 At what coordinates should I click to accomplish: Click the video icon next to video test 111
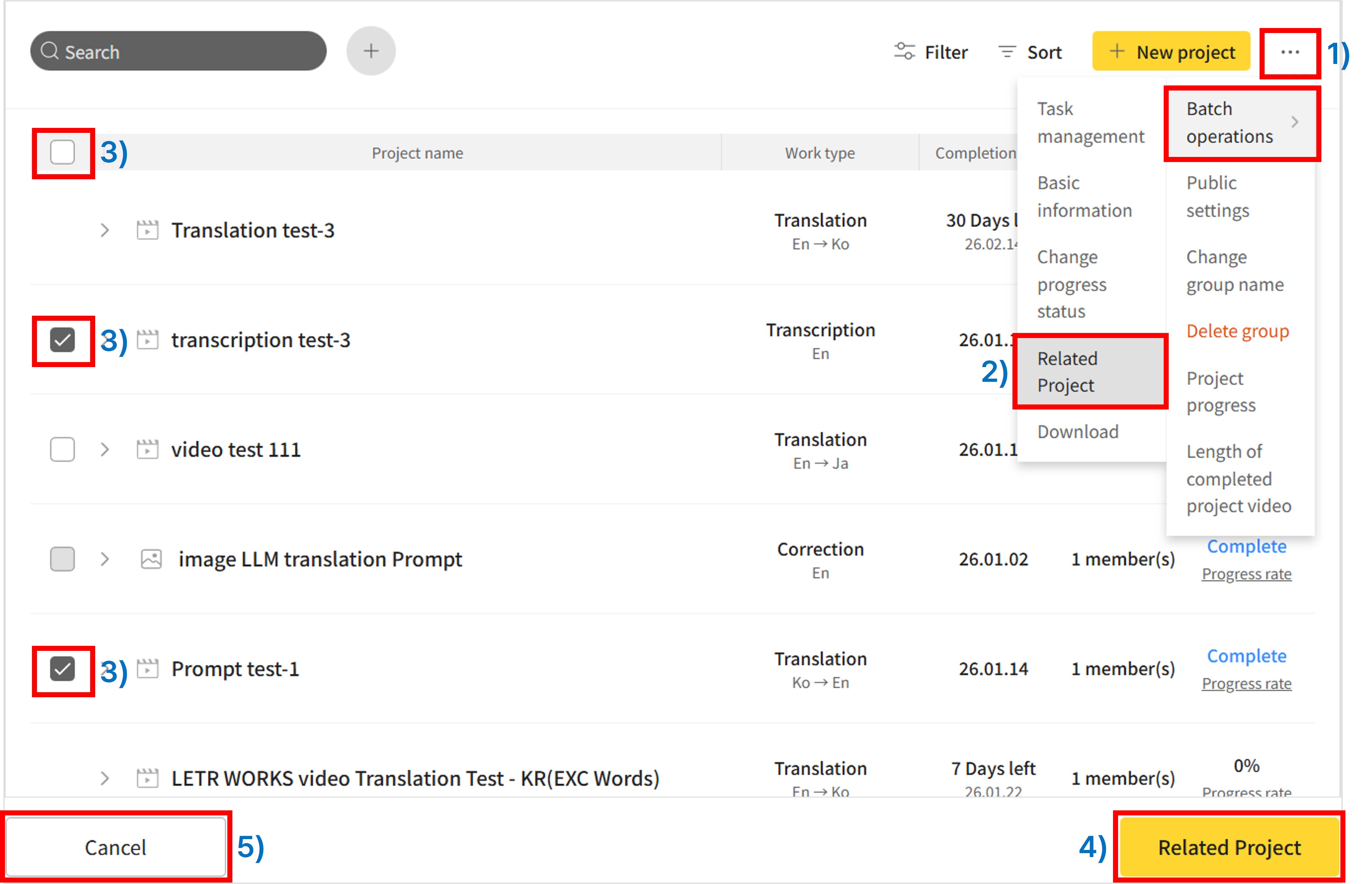click(x=148, y=449)
